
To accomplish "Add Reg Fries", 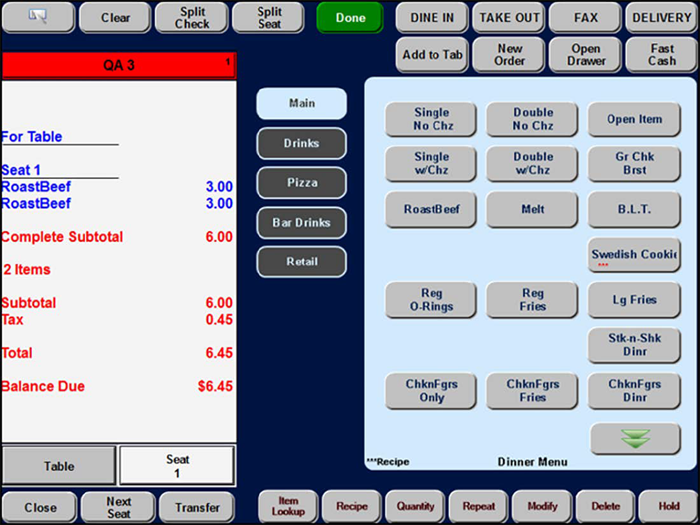I will coord(532,300).
